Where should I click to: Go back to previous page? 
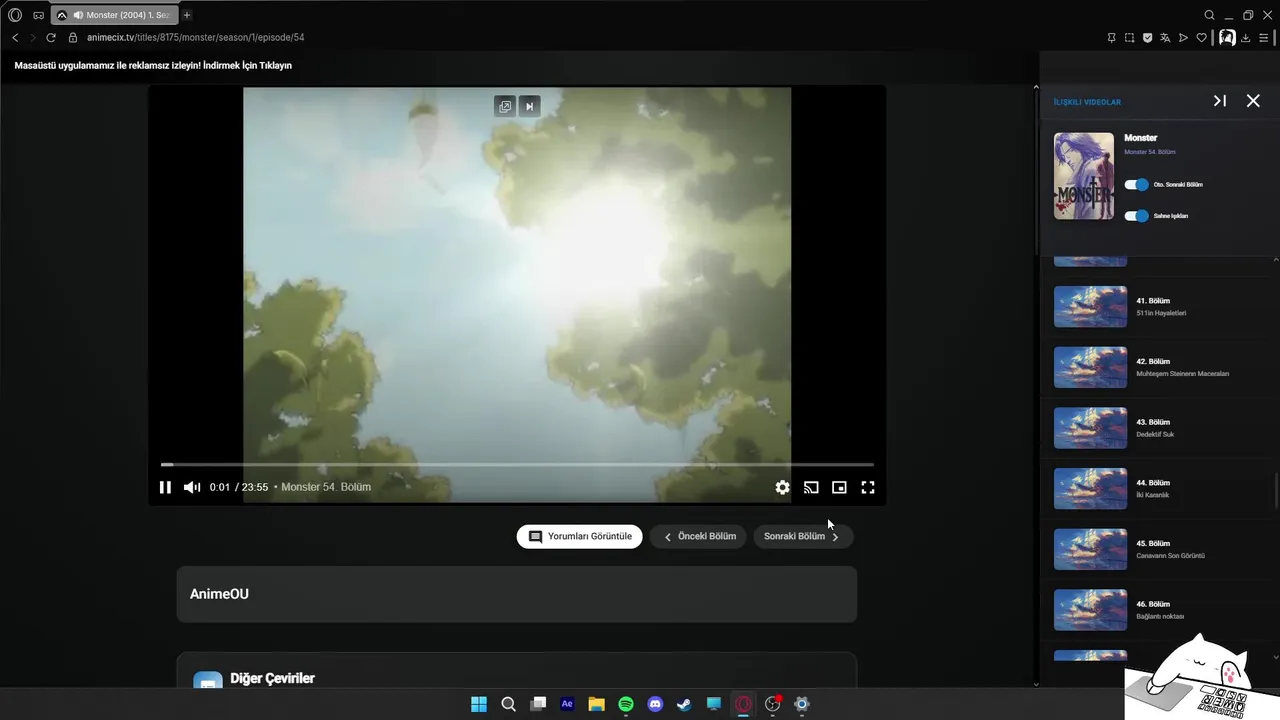click(x=15, y=37)
